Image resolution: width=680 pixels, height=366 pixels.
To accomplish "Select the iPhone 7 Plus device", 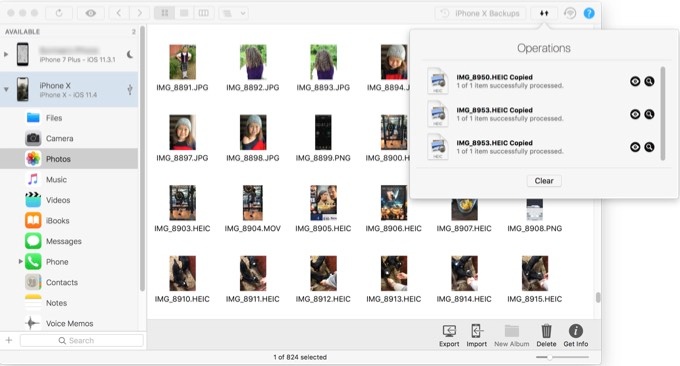I will point(69,54).
